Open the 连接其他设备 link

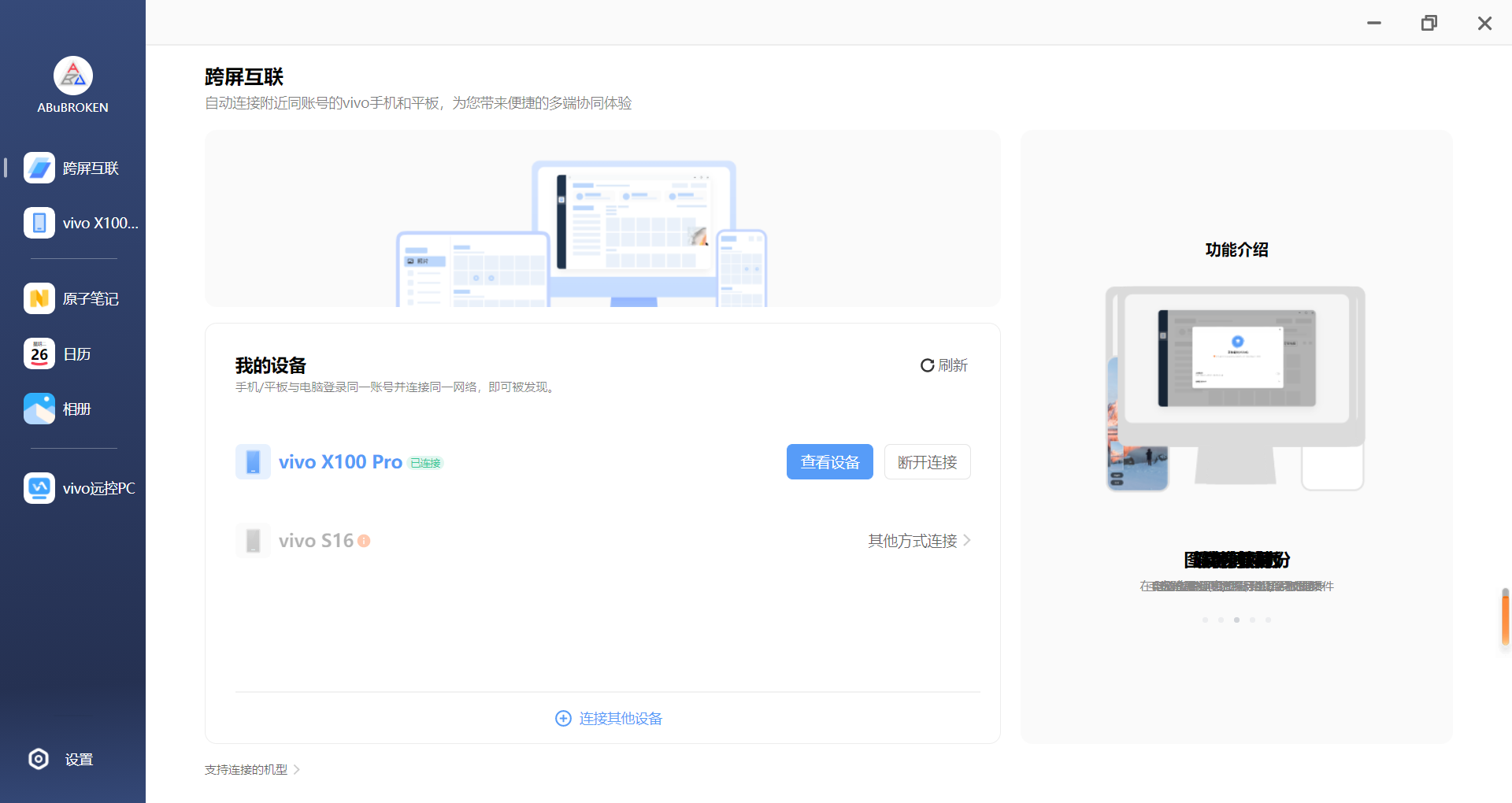coord(621,718)
